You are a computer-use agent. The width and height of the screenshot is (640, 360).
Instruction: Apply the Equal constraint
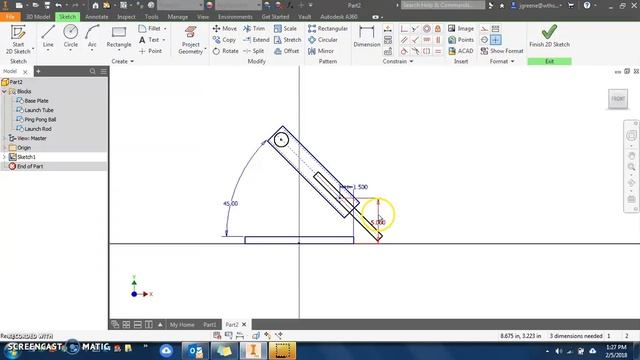pos(438,51)
